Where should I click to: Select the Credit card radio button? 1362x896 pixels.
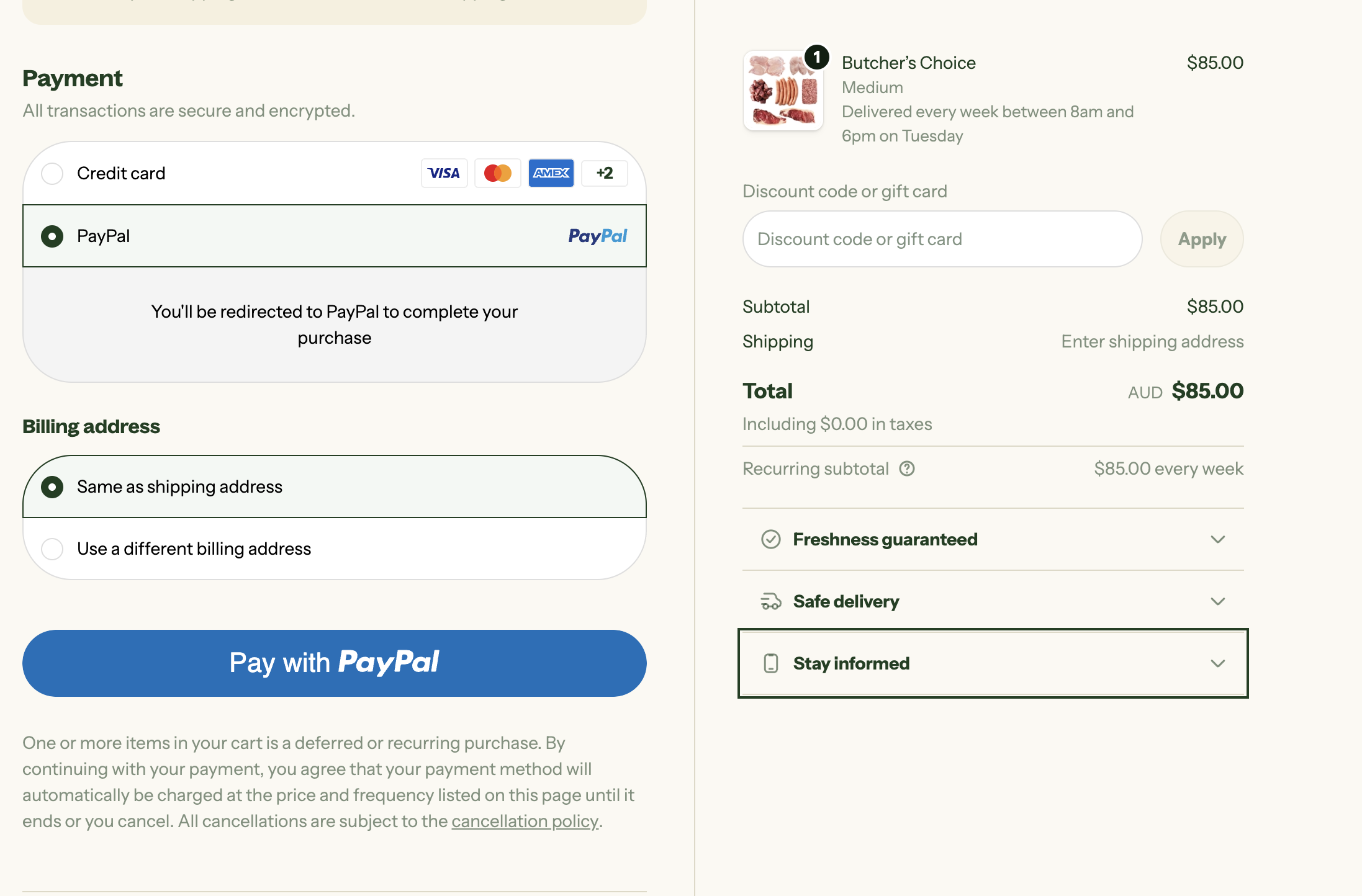[x=52, y=174]
